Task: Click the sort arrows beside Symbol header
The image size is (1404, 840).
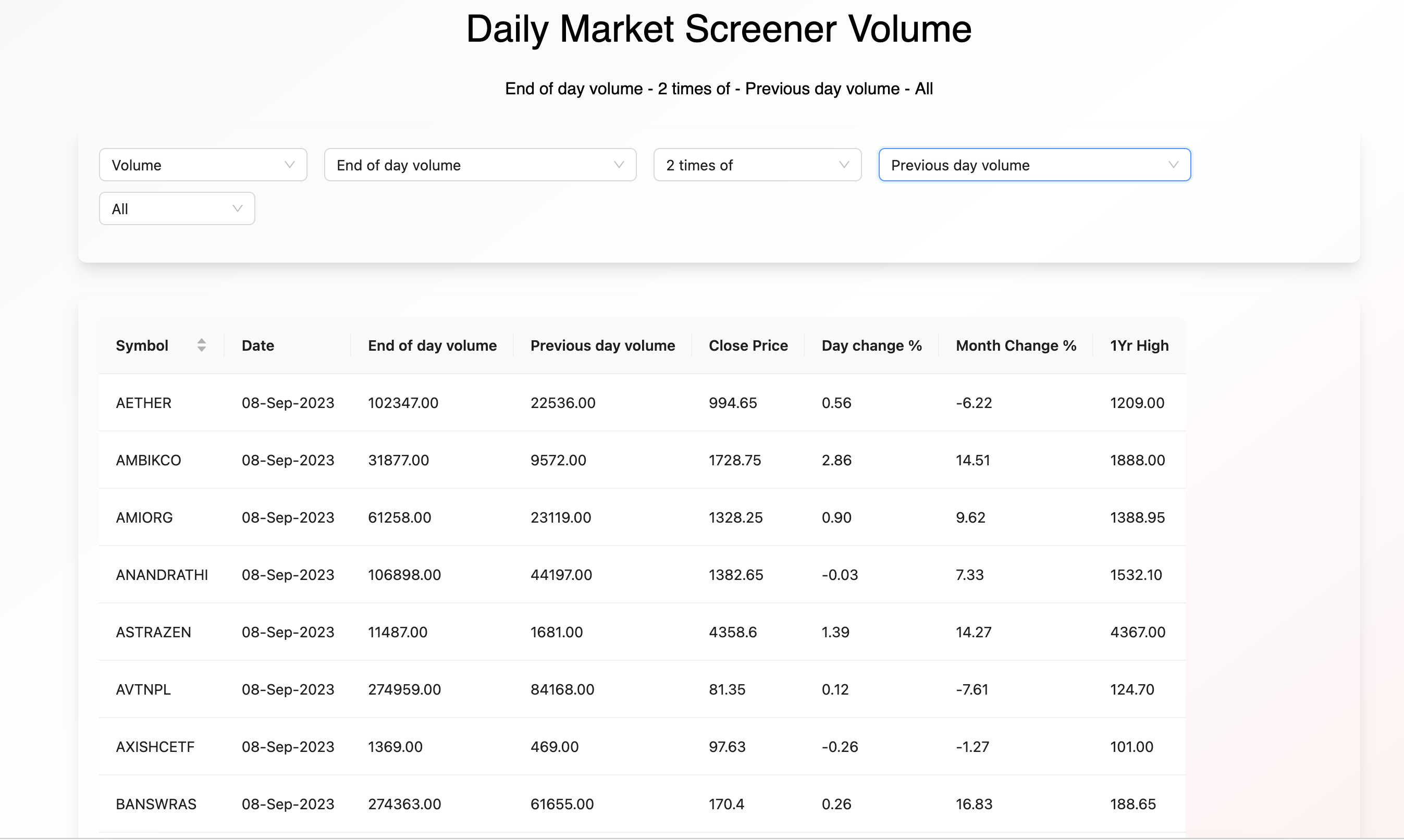Action: pos(202,345)
